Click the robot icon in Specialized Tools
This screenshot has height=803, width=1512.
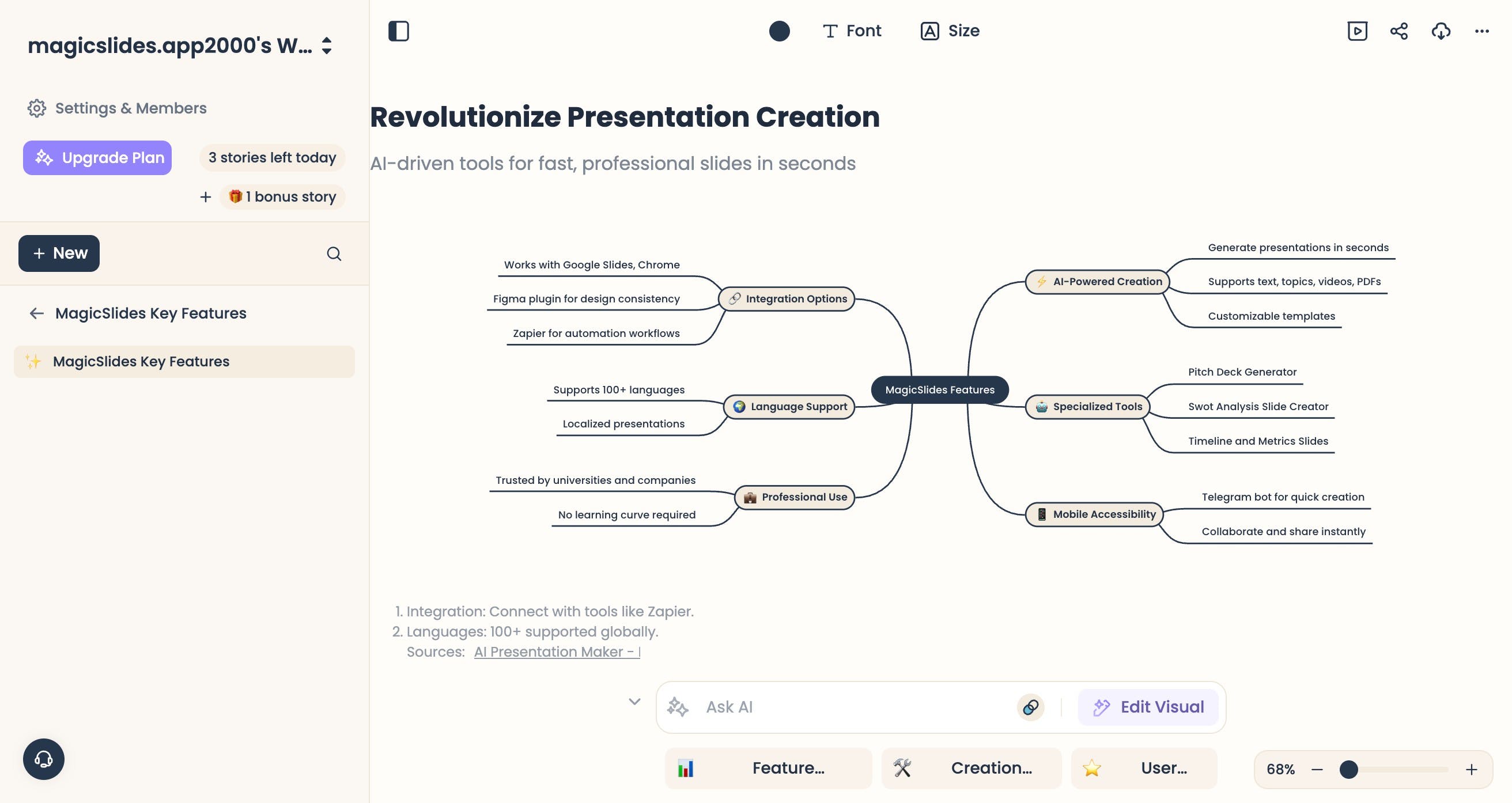tap(1041, 406)
